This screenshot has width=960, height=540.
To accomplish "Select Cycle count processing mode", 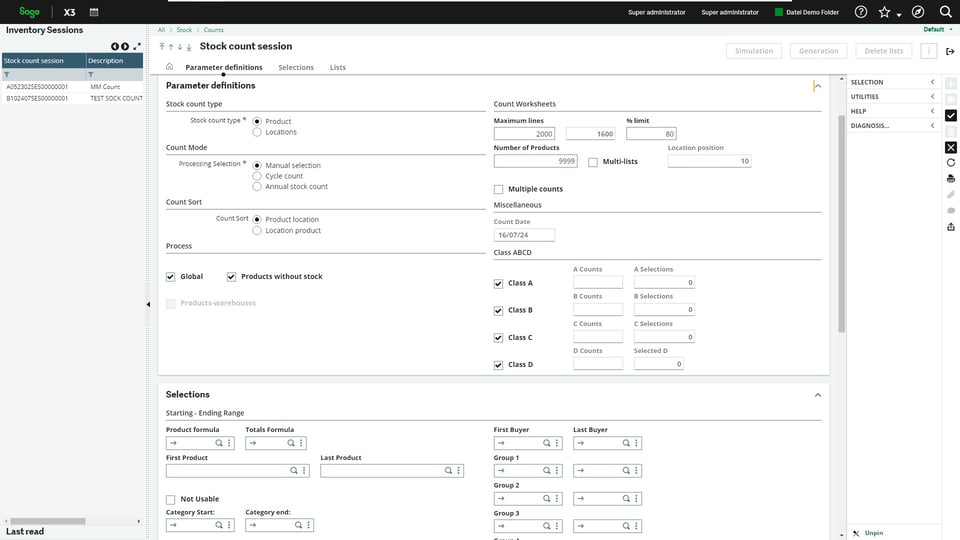I will coord(257,176).
